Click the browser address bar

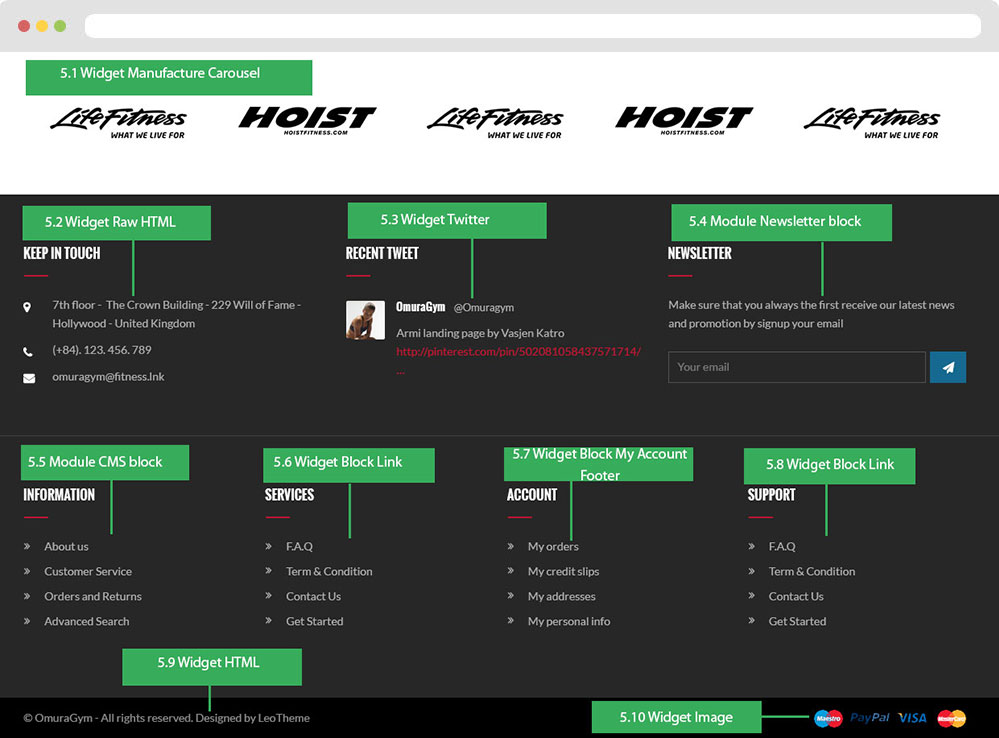[x=533, y=26]
